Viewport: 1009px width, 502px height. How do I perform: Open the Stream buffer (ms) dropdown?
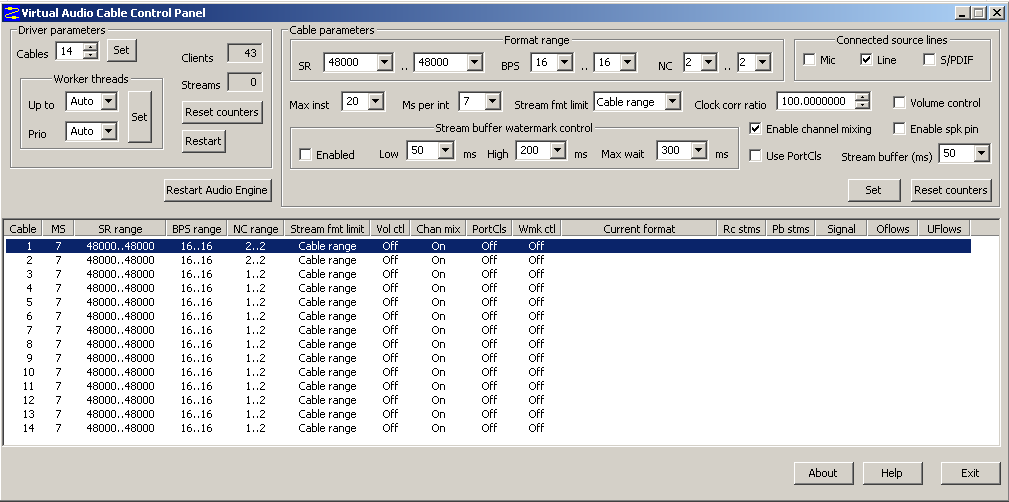981,153
